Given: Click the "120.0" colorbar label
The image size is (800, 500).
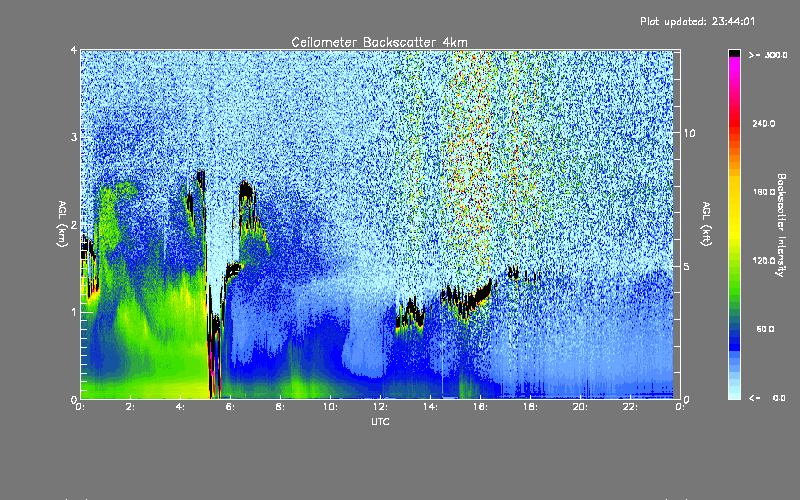Looking at the screenshot, I should (x=763, y=260).
